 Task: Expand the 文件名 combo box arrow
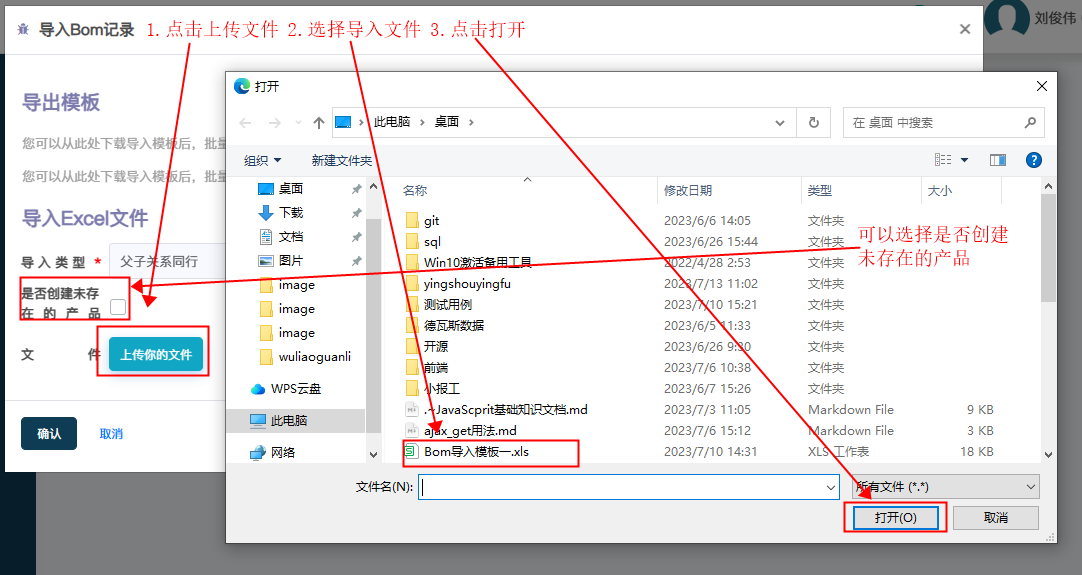click(831, 487)
